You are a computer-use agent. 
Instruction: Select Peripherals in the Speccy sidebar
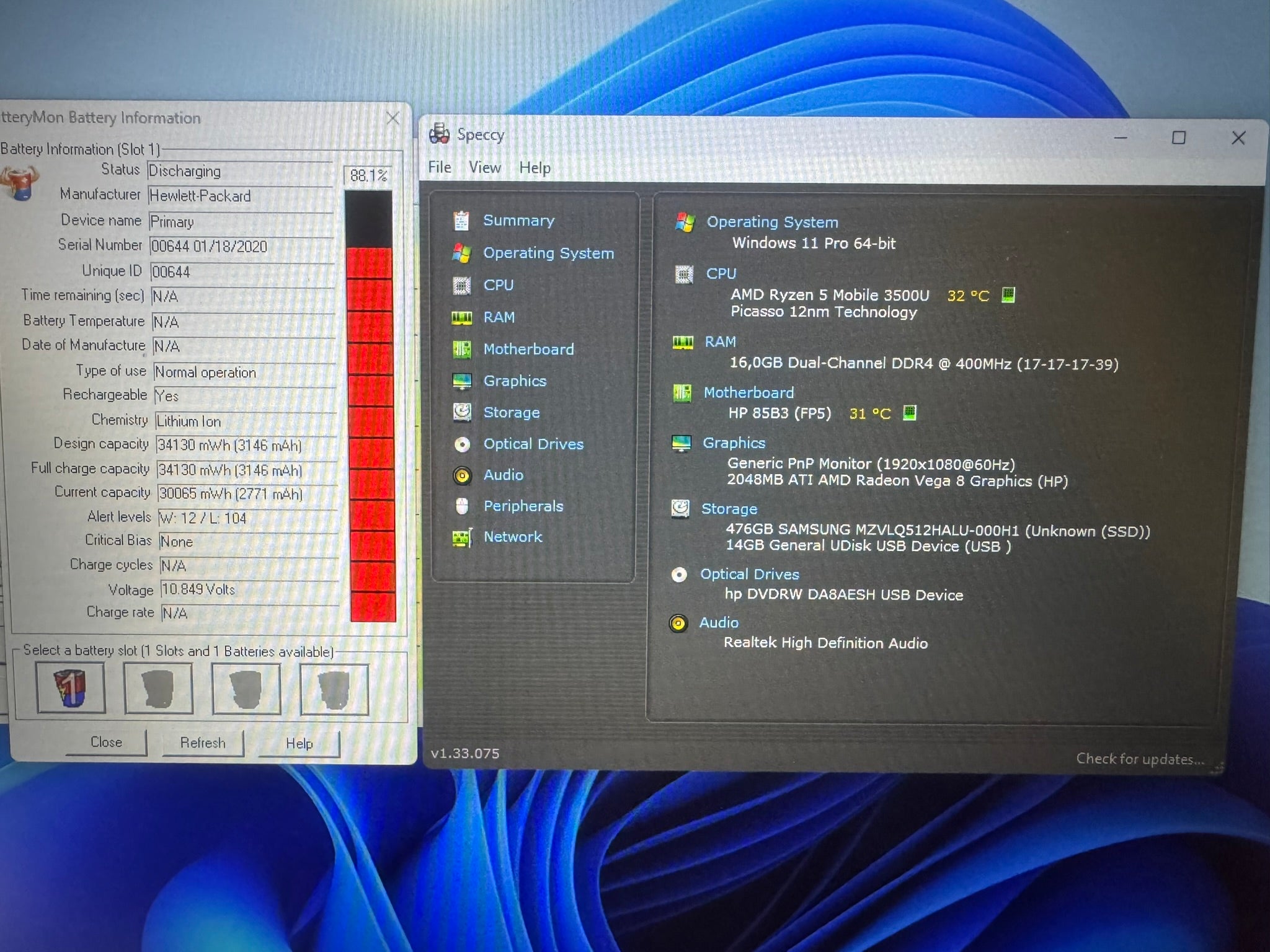click(x=523, y=506)
